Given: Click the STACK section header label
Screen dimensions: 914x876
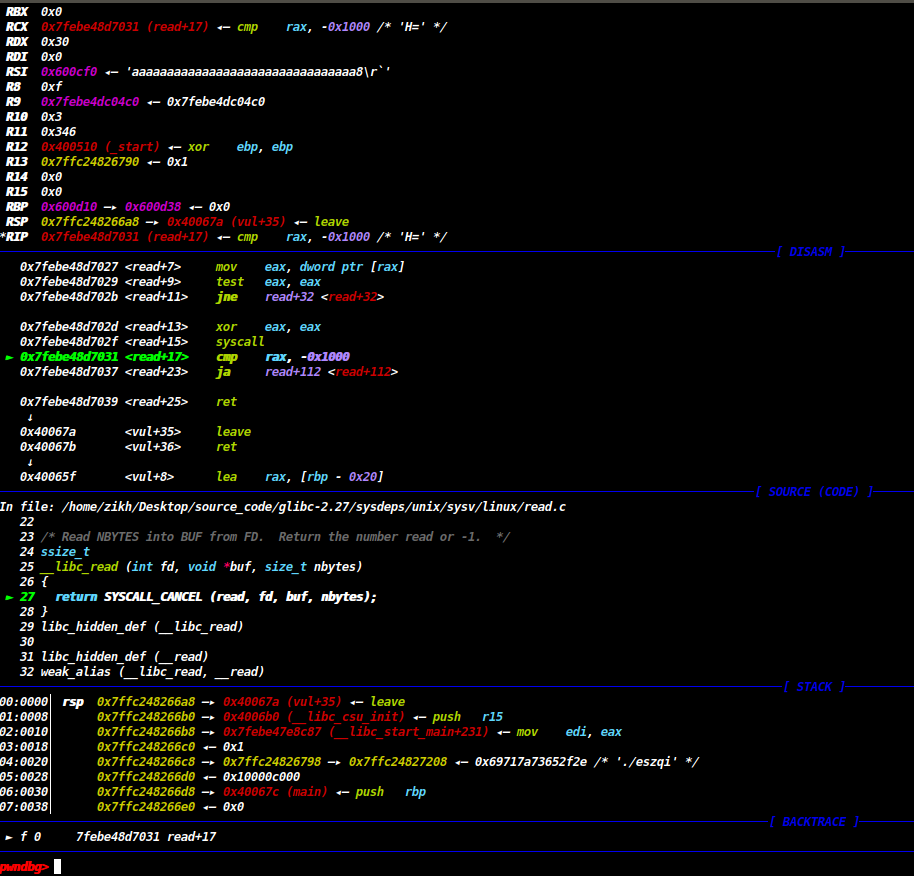Looking at the screenshot, I should [815, 687].
